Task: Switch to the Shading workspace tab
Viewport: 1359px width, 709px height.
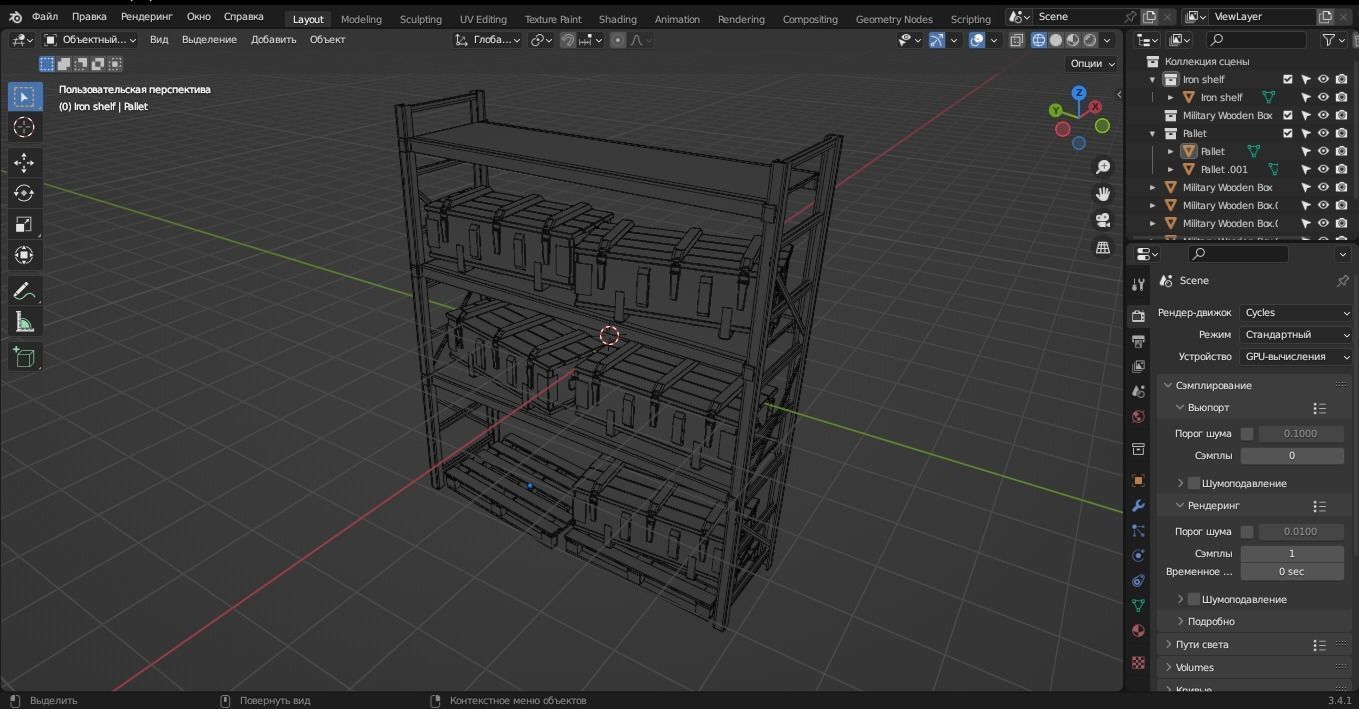Action: (617, 19)
